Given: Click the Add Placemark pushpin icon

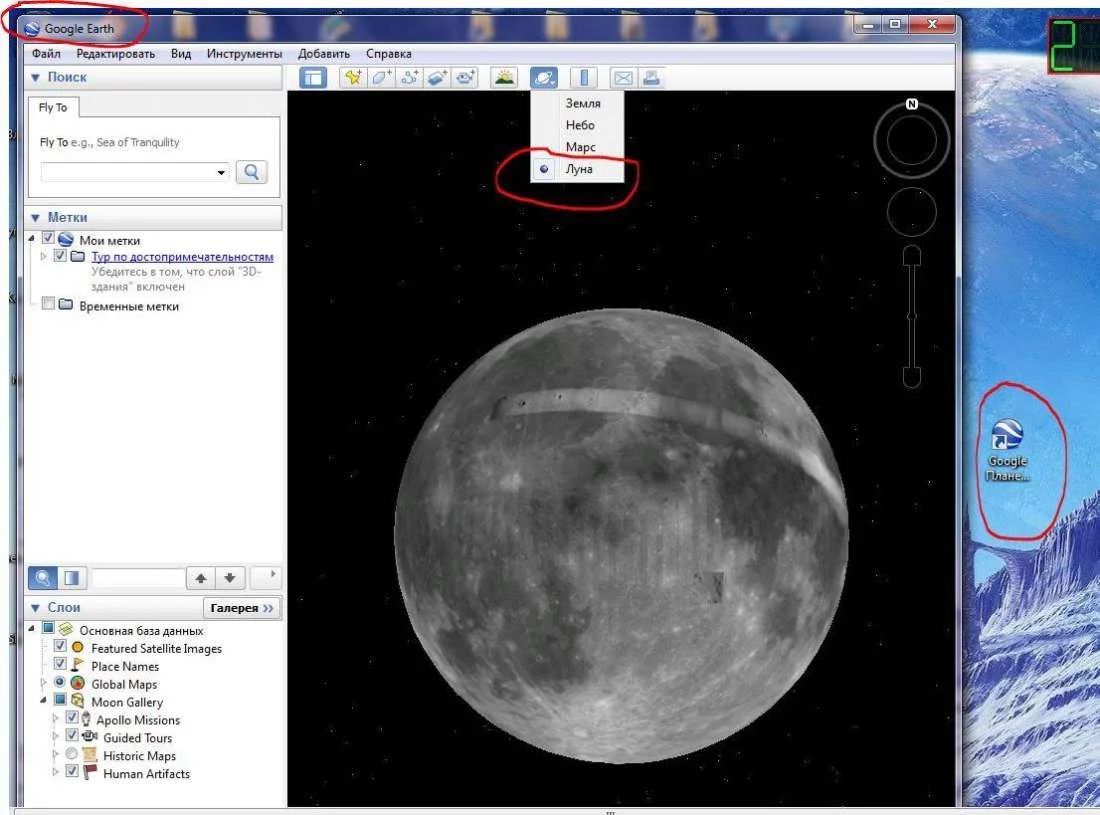Looking at the screenshot, I should pos(352,78).
